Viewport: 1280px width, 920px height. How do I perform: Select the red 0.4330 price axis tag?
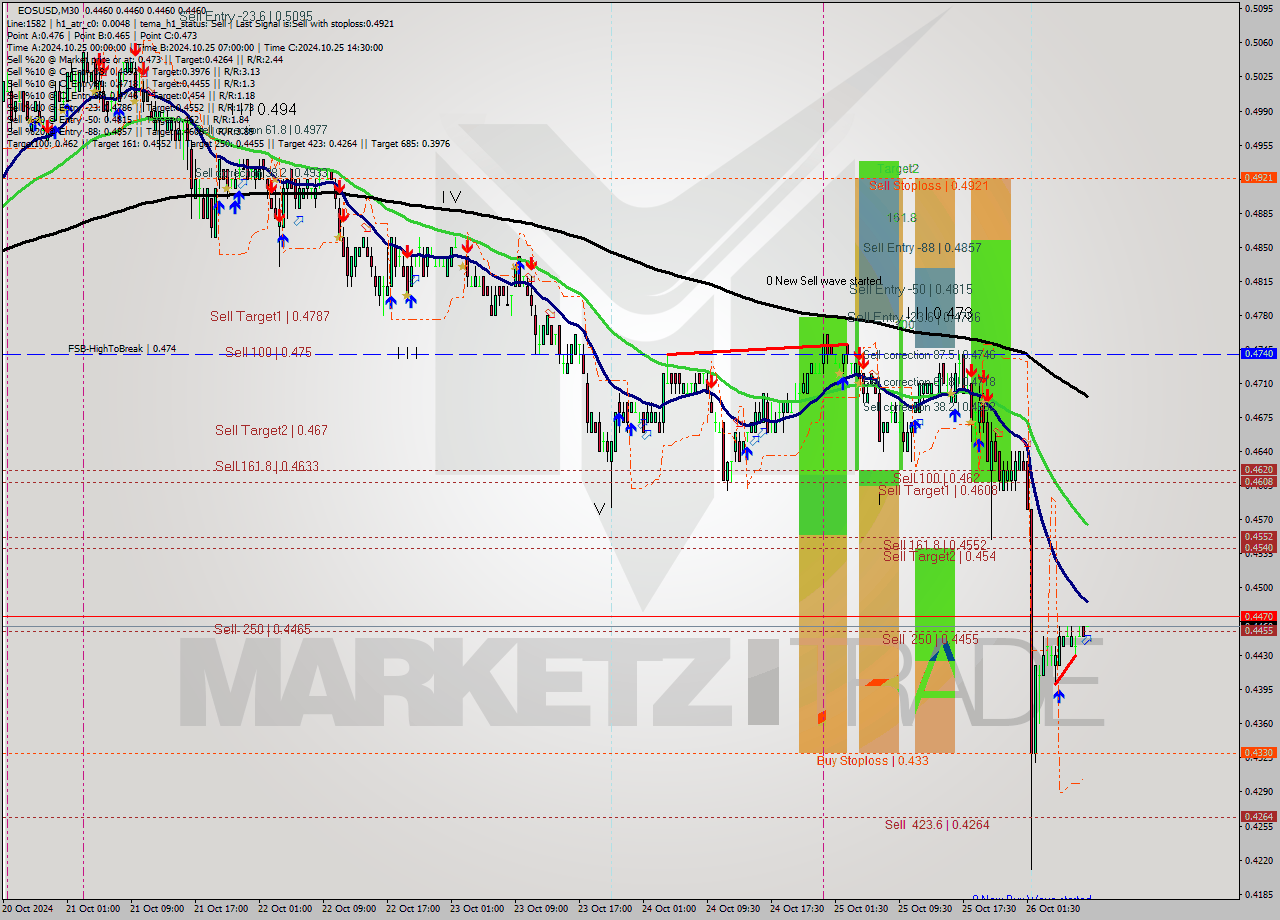pyautogui.click(x=1258, y=752)
